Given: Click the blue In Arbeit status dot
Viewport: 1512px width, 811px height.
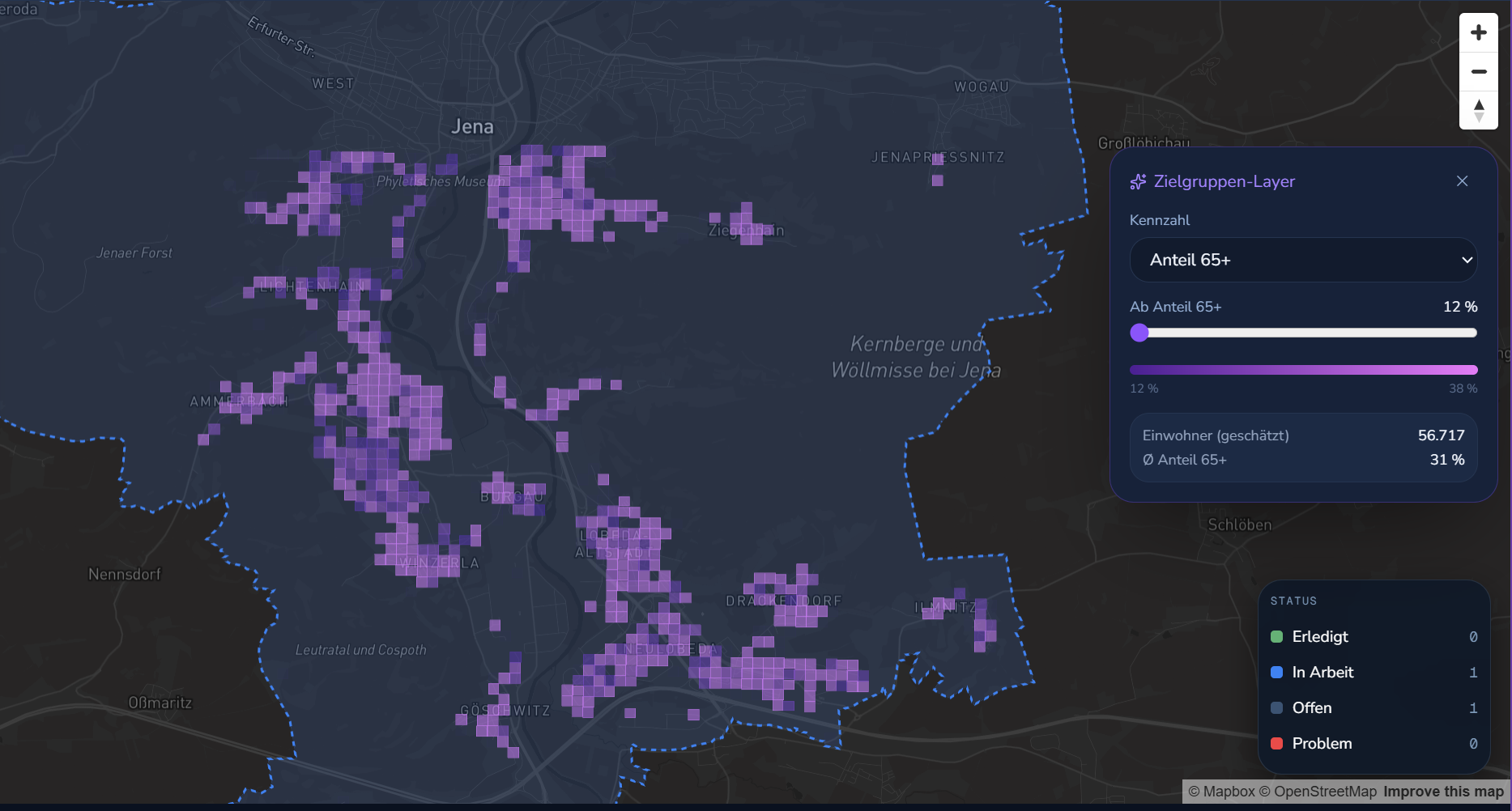Looking at the screenshot, I should coord(1277,673).
